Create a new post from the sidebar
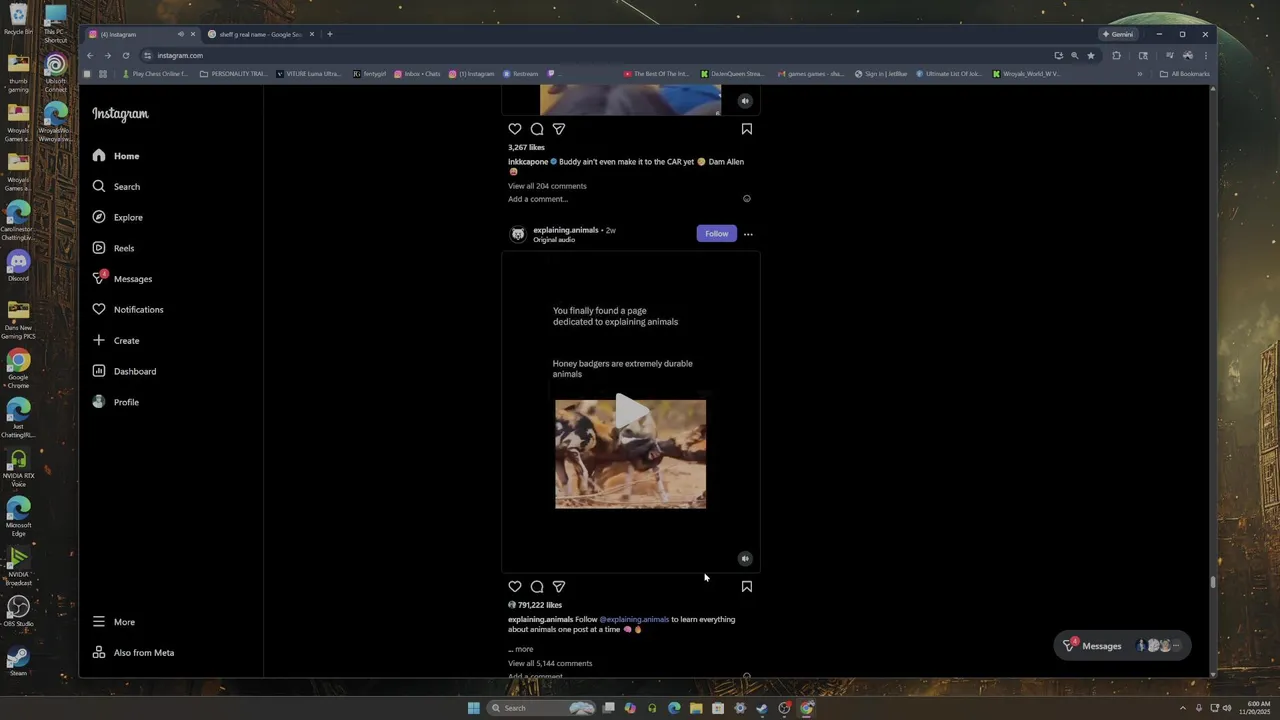Image resolution: width=1280 pixels, height=720 pixels. (x=116, y=341)
